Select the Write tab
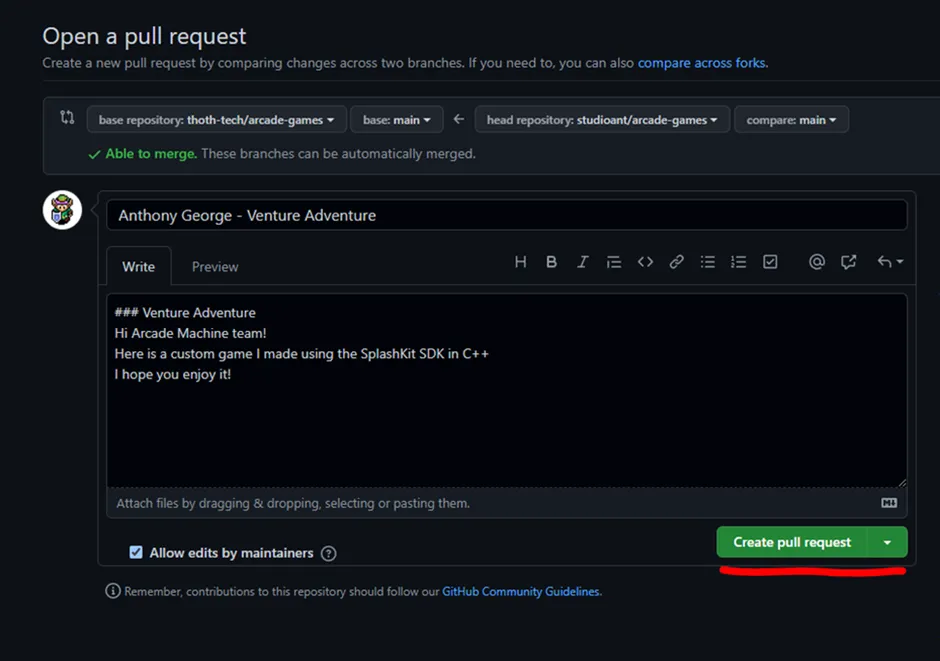 pos(138,267)
